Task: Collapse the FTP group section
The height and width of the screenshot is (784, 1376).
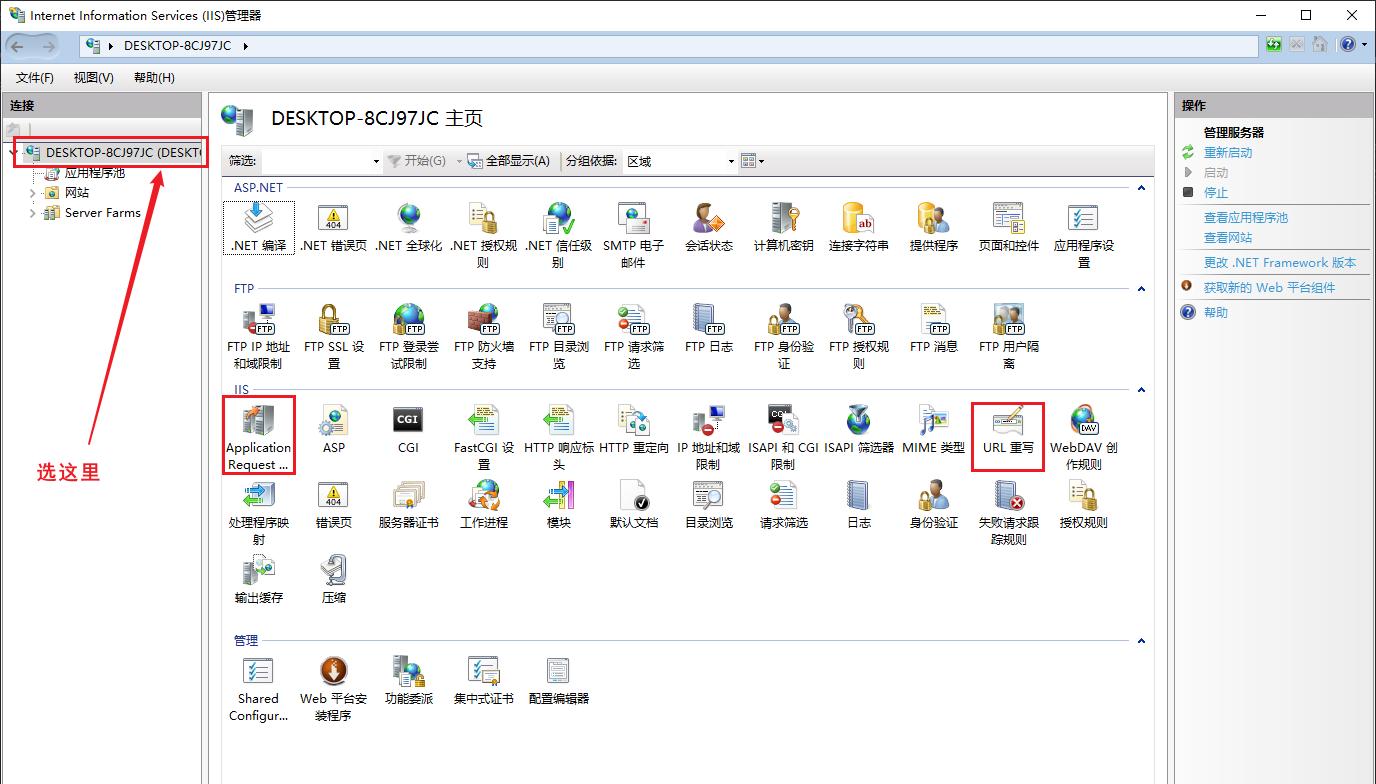Action: click(x=1141, y=288)
